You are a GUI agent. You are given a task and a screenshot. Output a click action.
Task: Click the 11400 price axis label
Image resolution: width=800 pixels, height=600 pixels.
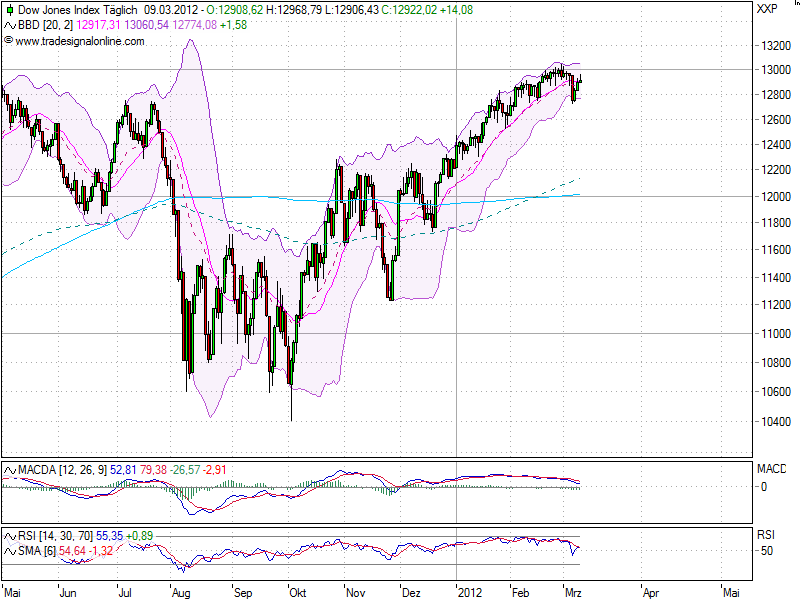pyautogui.click(x=776, y=278)
